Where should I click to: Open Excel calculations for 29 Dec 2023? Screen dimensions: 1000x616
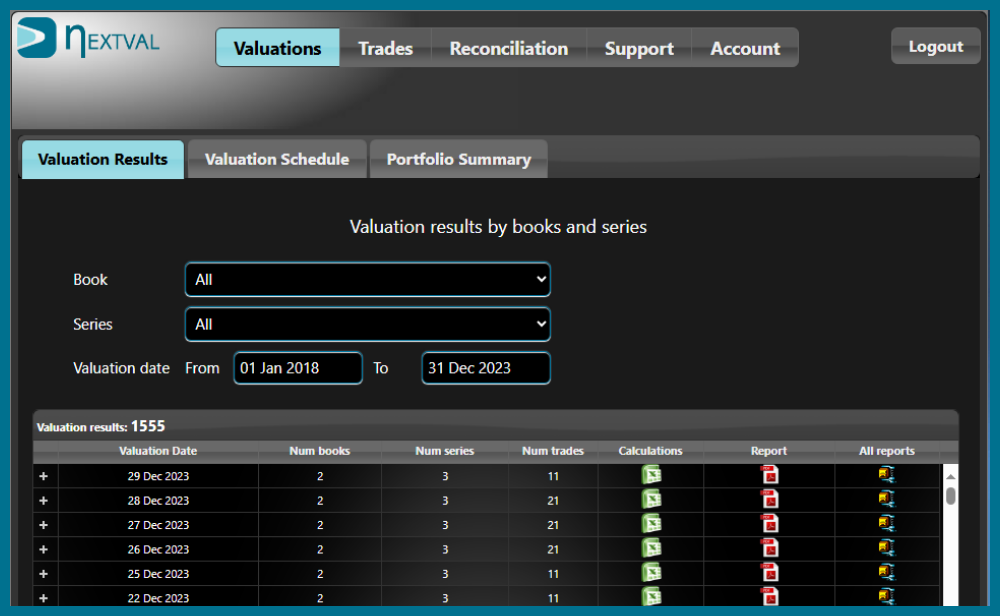(651, 475)
